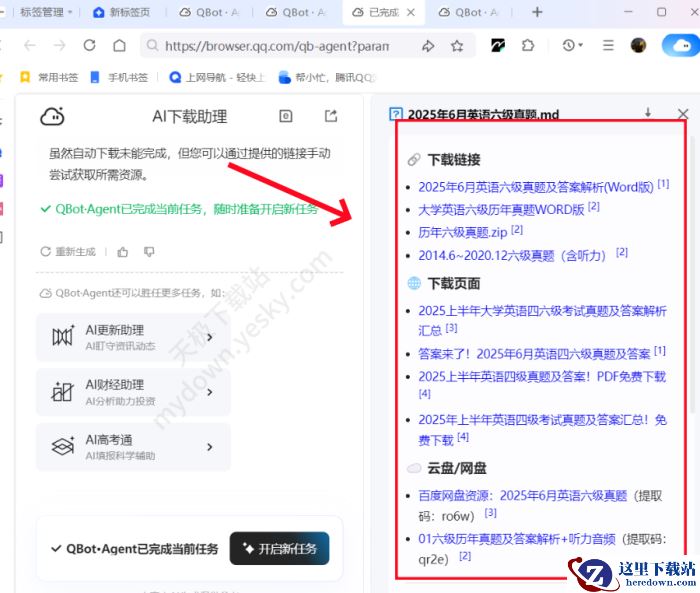Reload the page with refresh icon
Image resolution: width=700 pixels, height=593 pixels.
point(89,45)
